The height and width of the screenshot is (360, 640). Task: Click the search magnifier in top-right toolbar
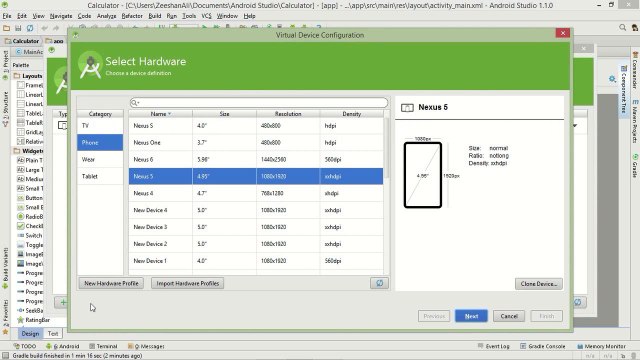click(622, 27)
